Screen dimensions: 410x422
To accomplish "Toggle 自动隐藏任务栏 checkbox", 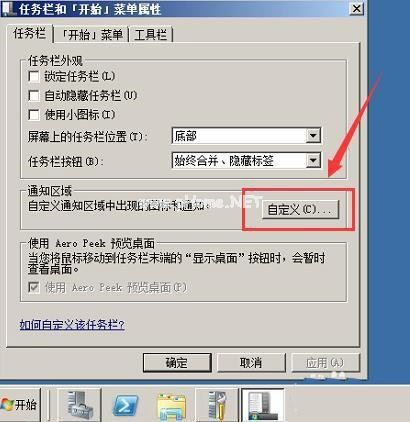I will point(34,96).
